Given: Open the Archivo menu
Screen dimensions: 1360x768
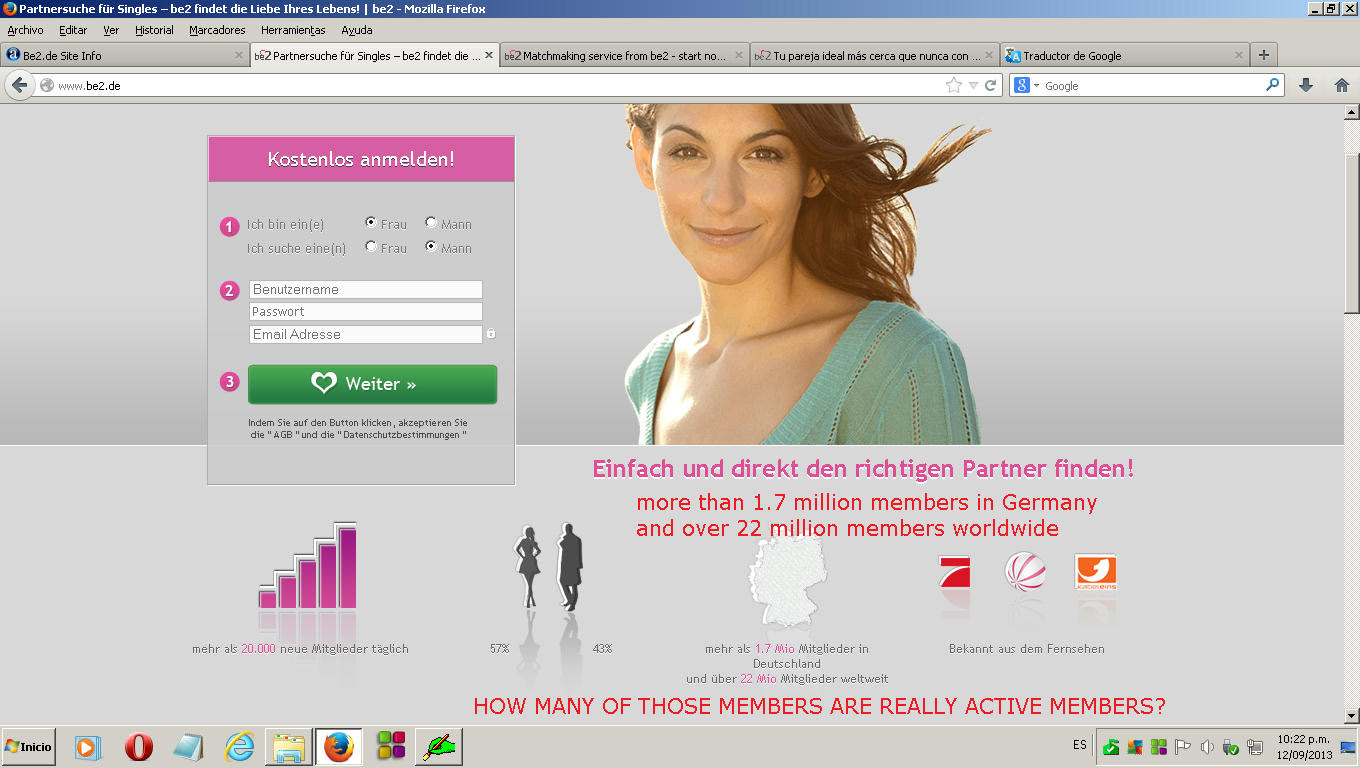Looking at the screenshot, I should pyautogui.click(x=25, y=30).
